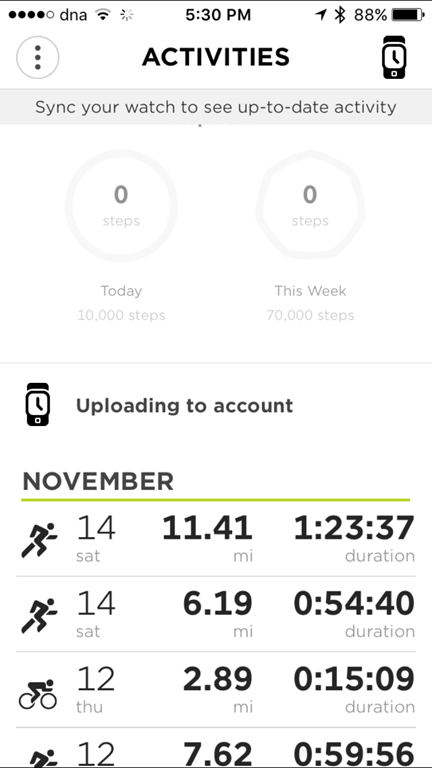Tap the NOVEMBER month header
Viewport: 432px width, 768px height.
pos(98,482)
